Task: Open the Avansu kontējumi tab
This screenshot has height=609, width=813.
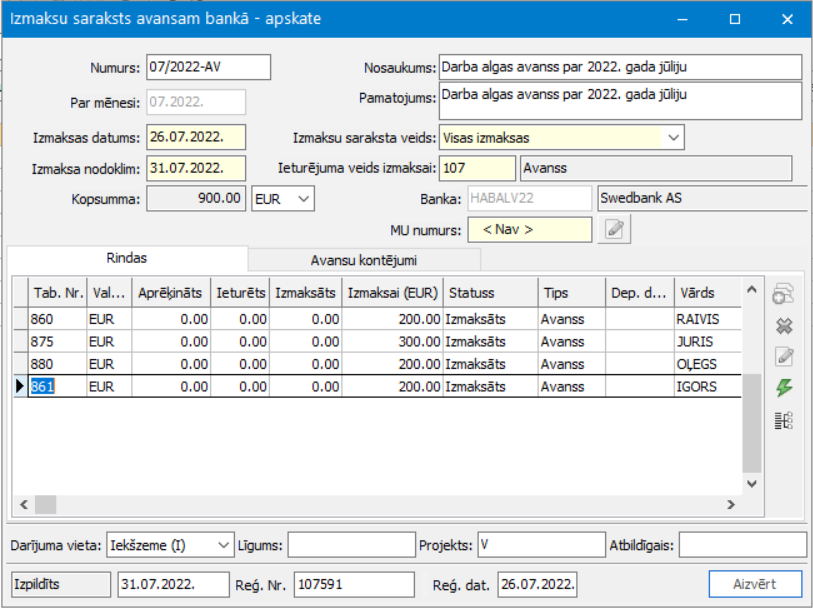Action: tap(364, 260)
